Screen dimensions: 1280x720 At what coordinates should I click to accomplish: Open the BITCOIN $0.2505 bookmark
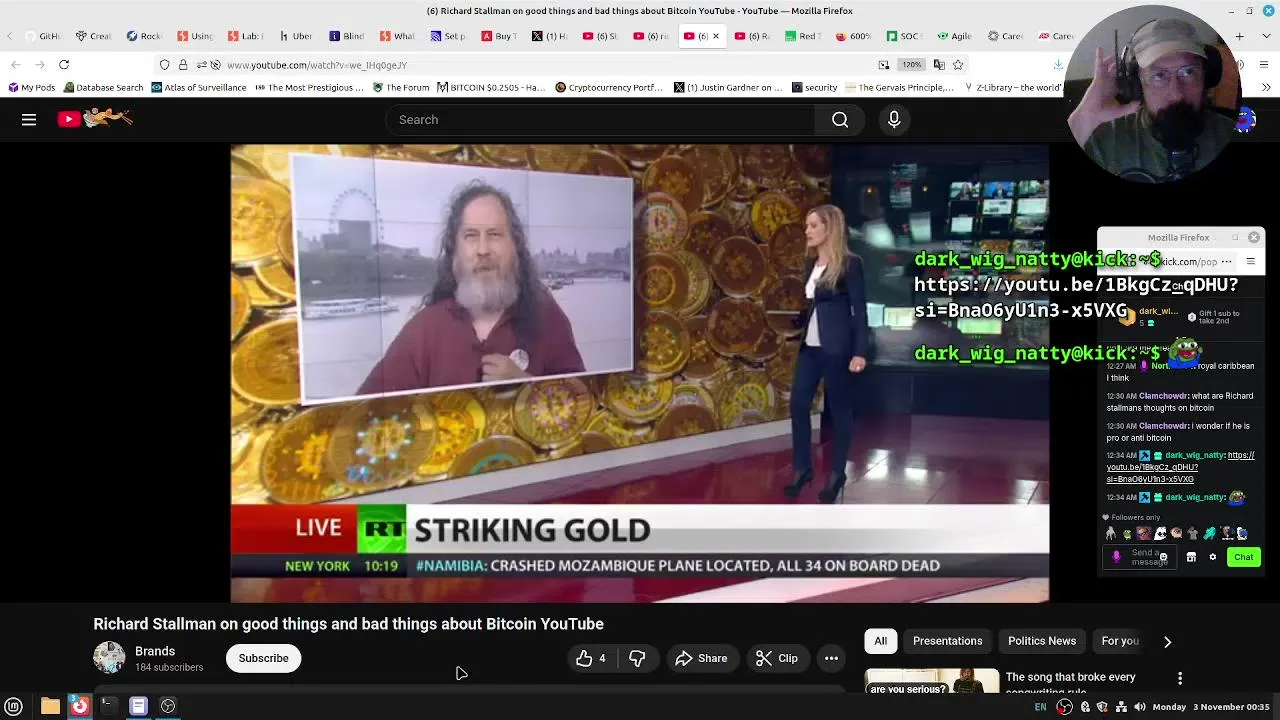tap(492, 88)
